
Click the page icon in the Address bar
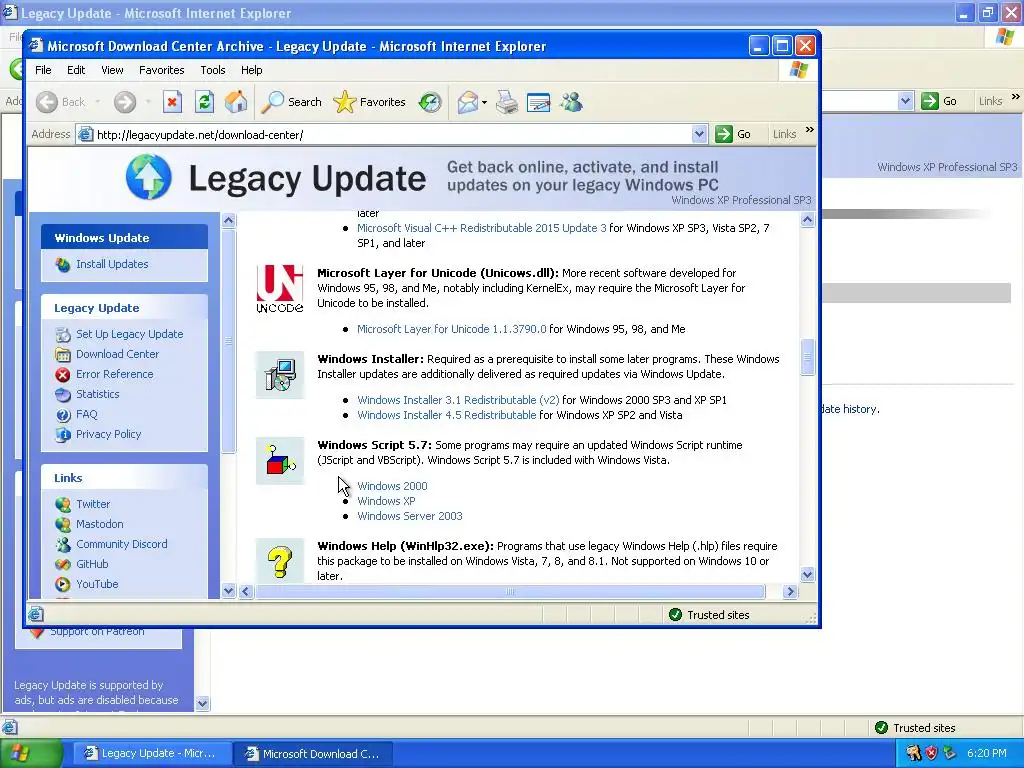click(x=85, y=135)
